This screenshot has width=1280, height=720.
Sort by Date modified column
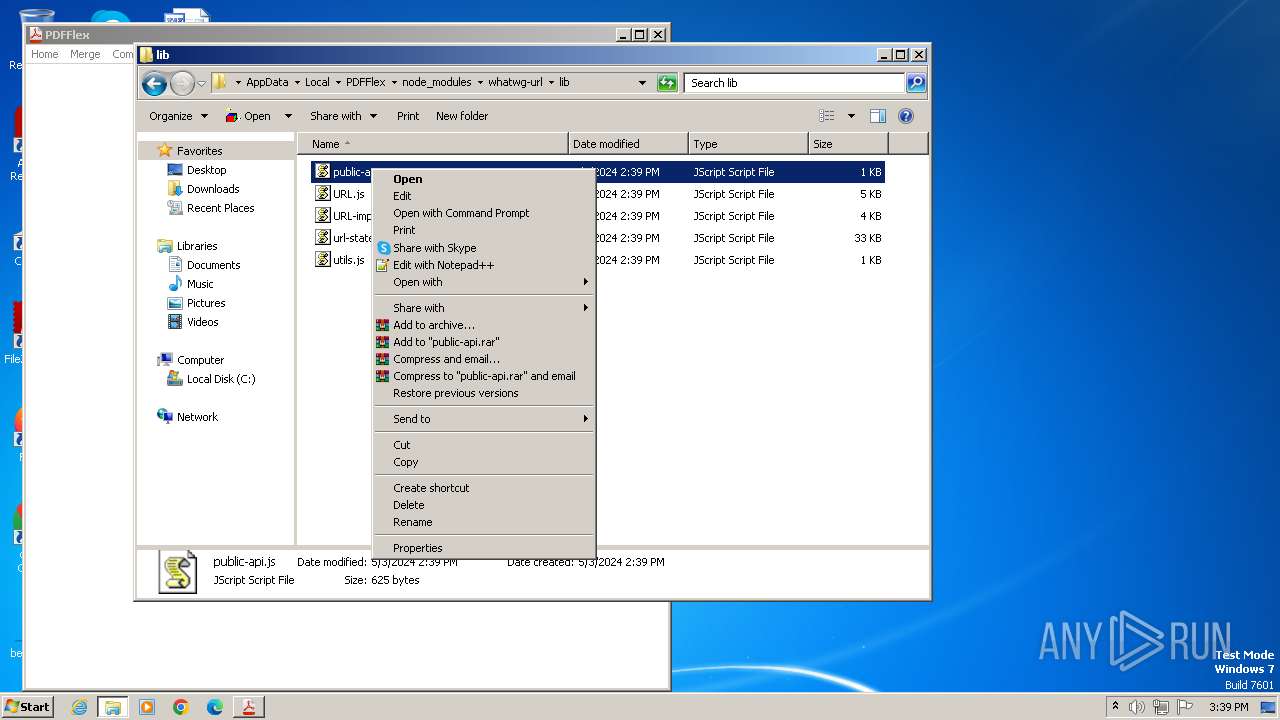click(x=628, y=144)
